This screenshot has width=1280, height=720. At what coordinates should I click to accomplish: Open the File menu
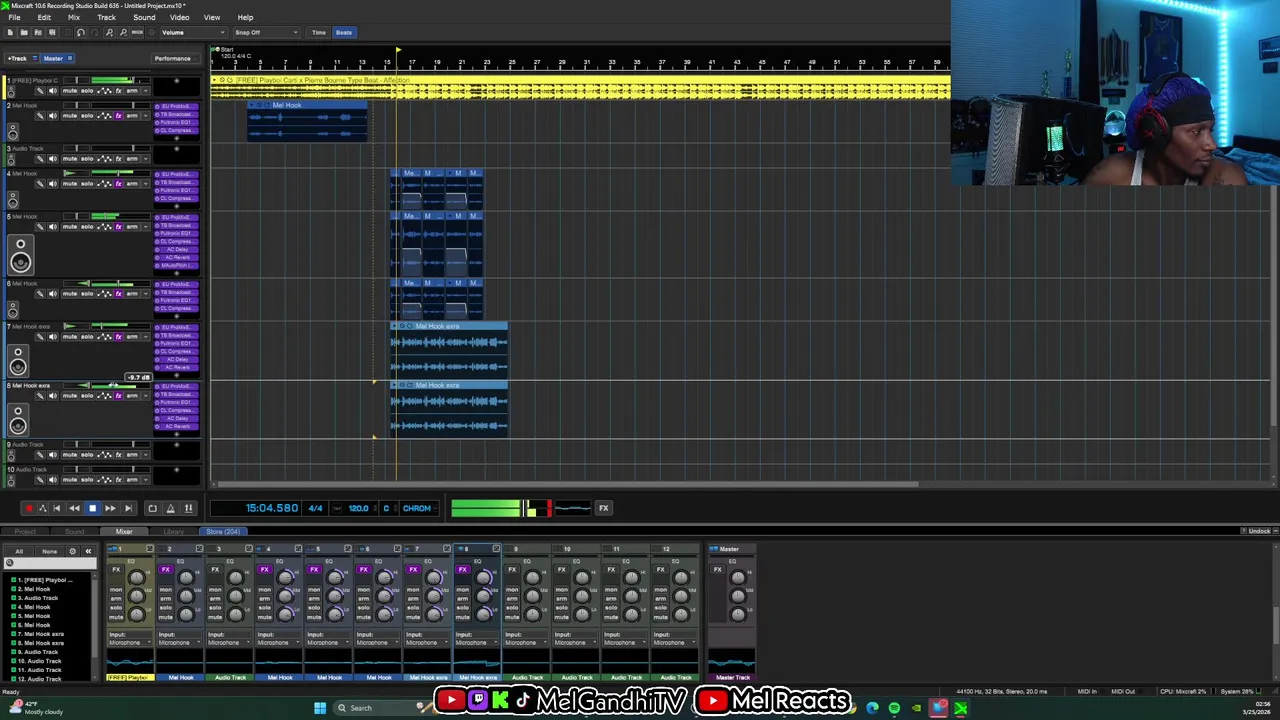coord(14,17)
